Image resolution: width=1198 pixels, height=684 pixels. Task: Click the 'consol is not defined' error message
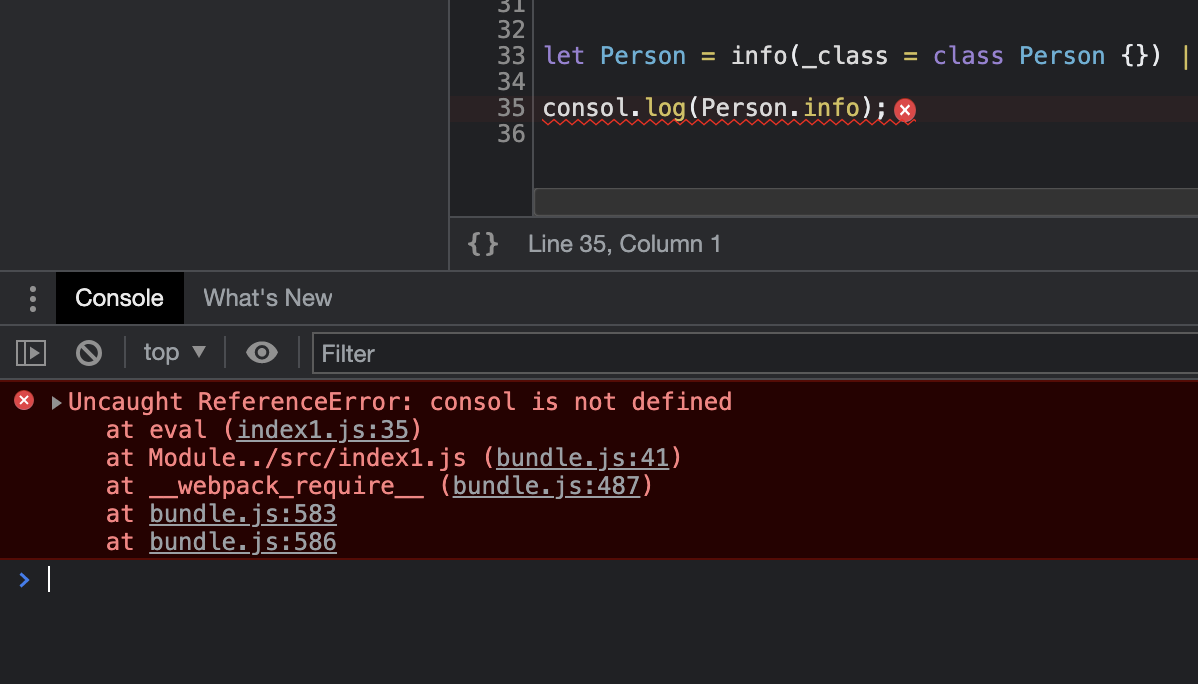point(581,402)
